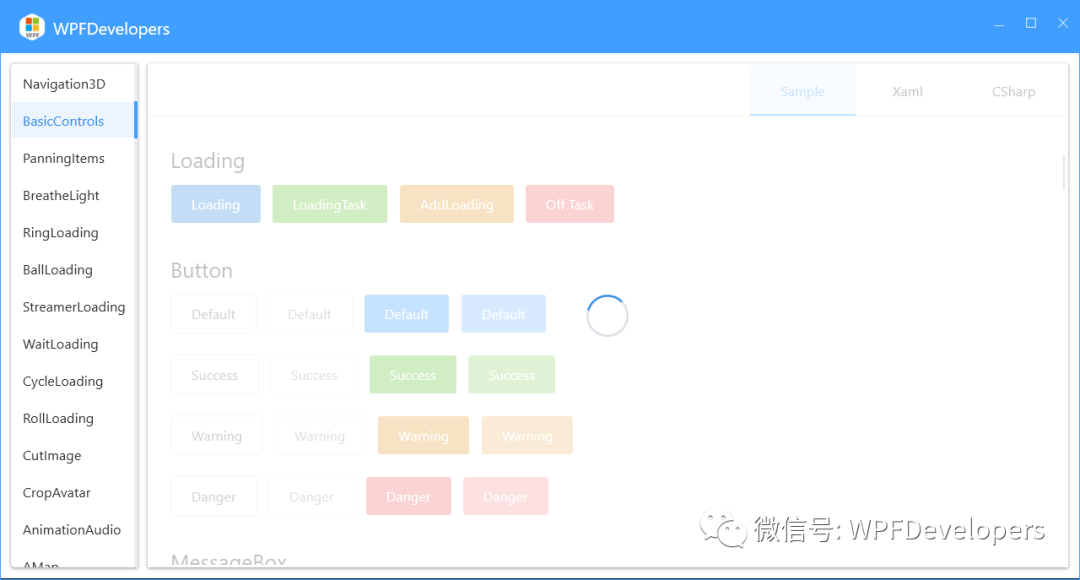The width and height of the screenshot is (1080, 580).
Task: Click the red Off Task button
Action: tap(569, 205)
